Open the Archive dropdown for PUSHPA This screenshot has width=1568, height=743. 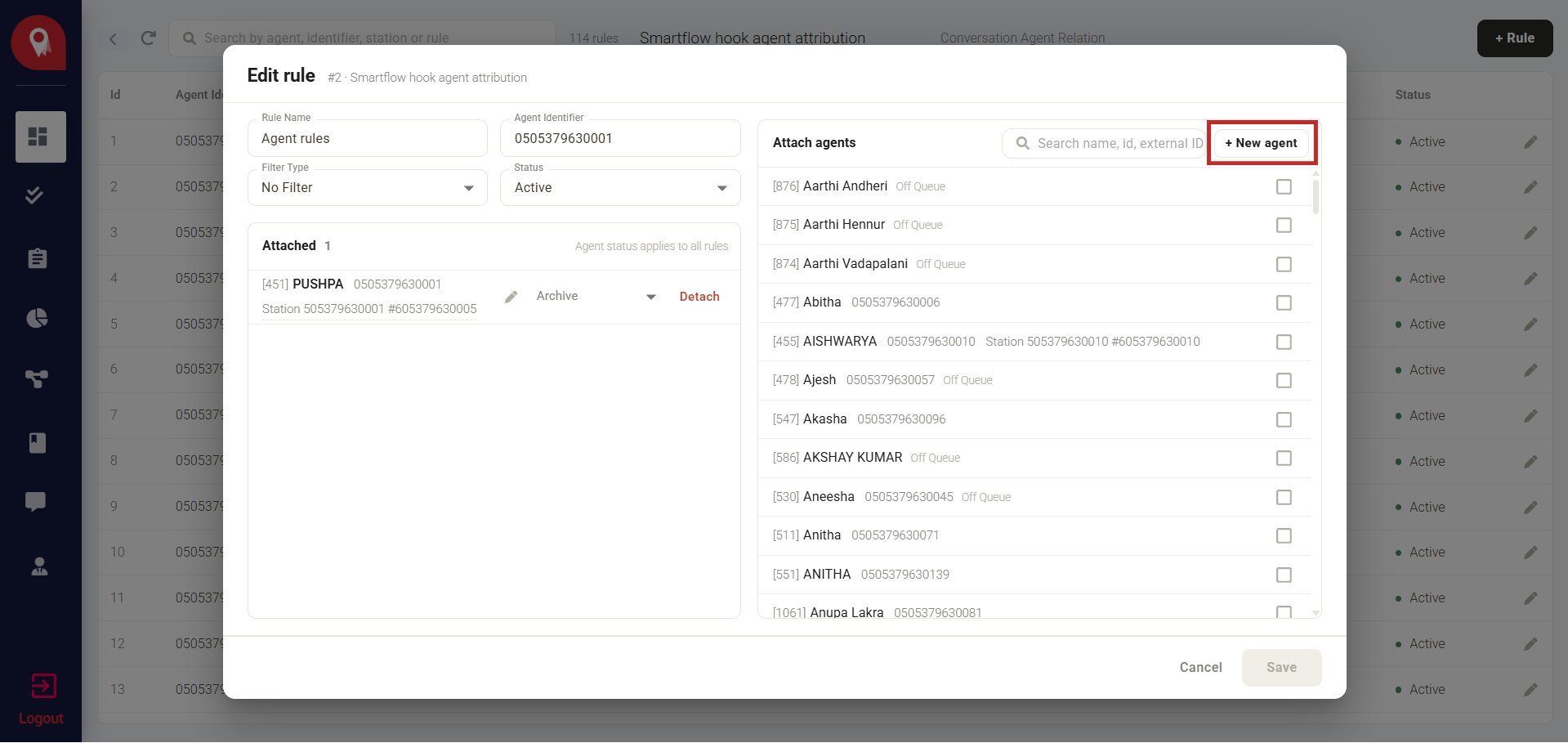596,297
